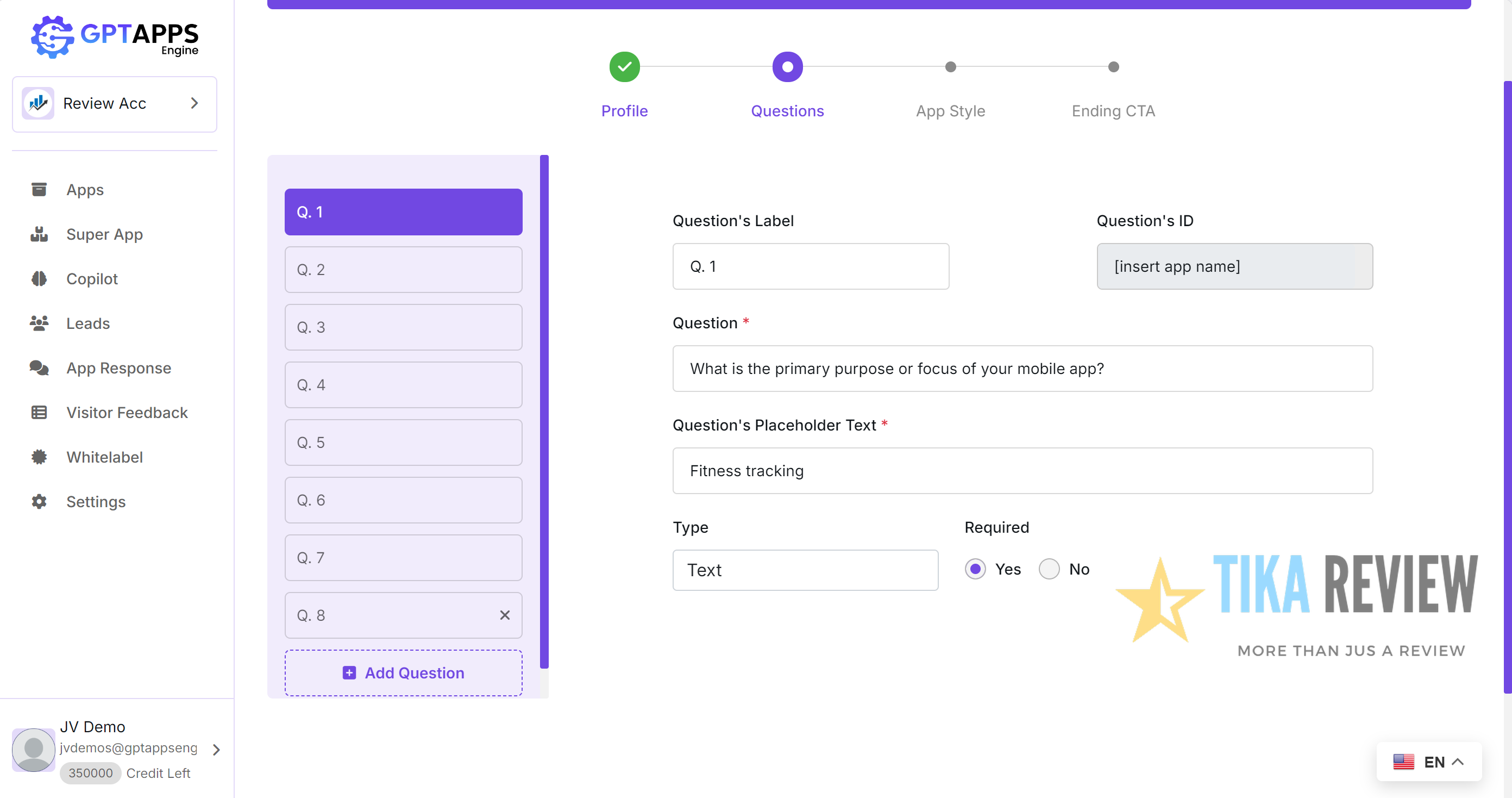Screen dimensions: 1512x798
Task: Open Copilot from the sidebar
Action: click(39, 278)
